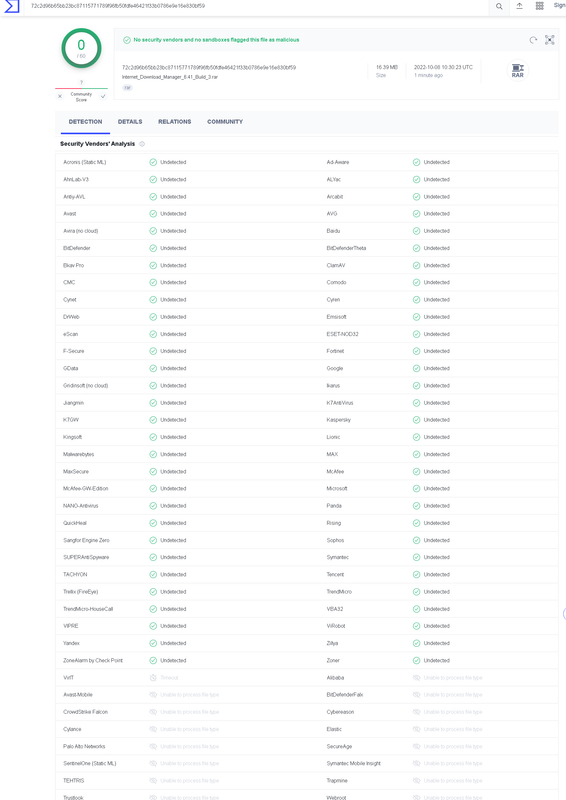Click the check icon in Acronis (Static ML) row
This screenshot has height=800, width=566.
pyautogui.click(x=153, y=162)
